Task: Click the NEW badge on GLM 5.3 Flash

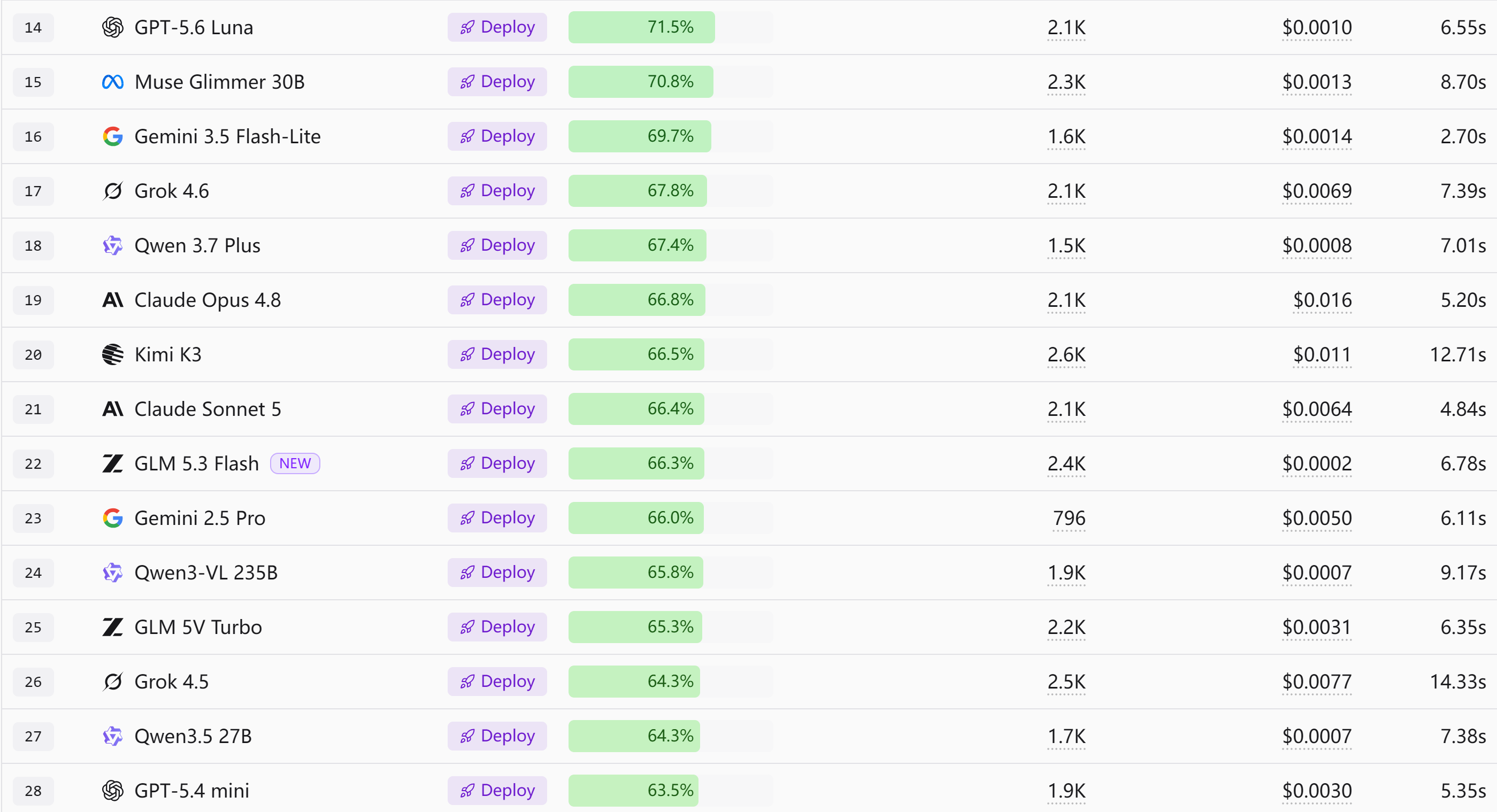Action: 295,463
